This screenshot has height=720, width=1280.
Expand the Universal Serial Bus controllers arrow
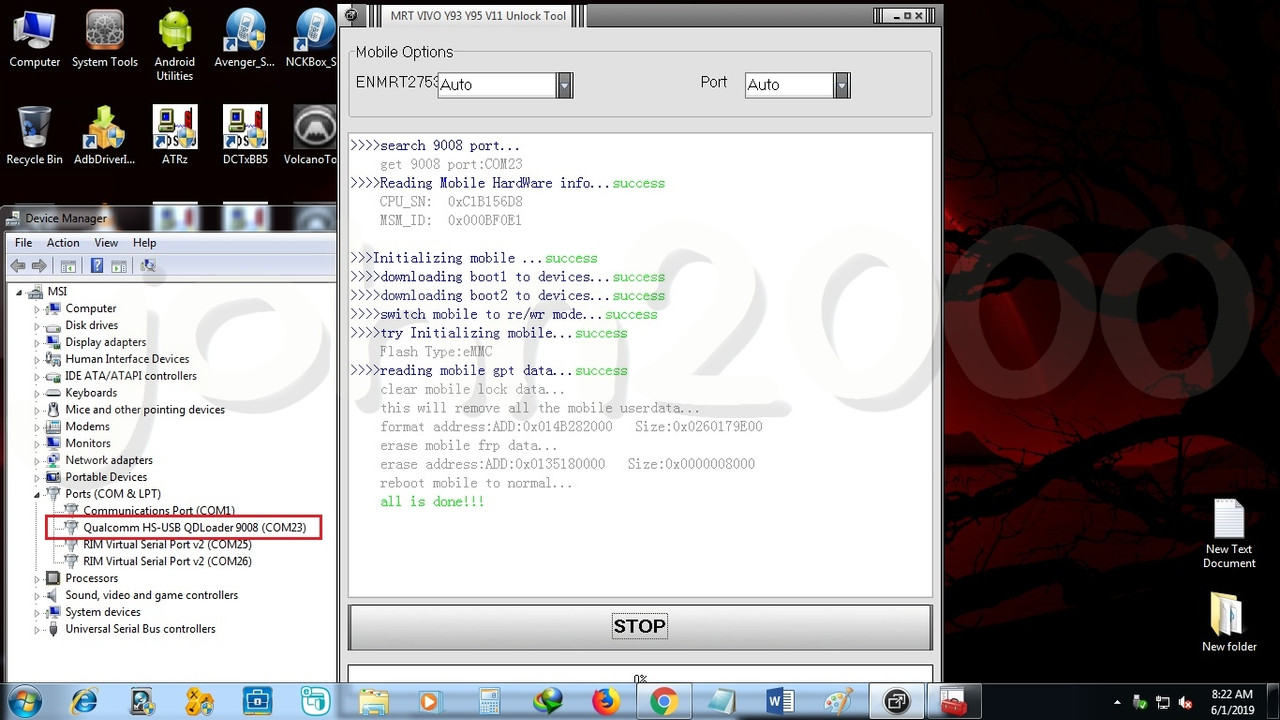pos(37,629)
